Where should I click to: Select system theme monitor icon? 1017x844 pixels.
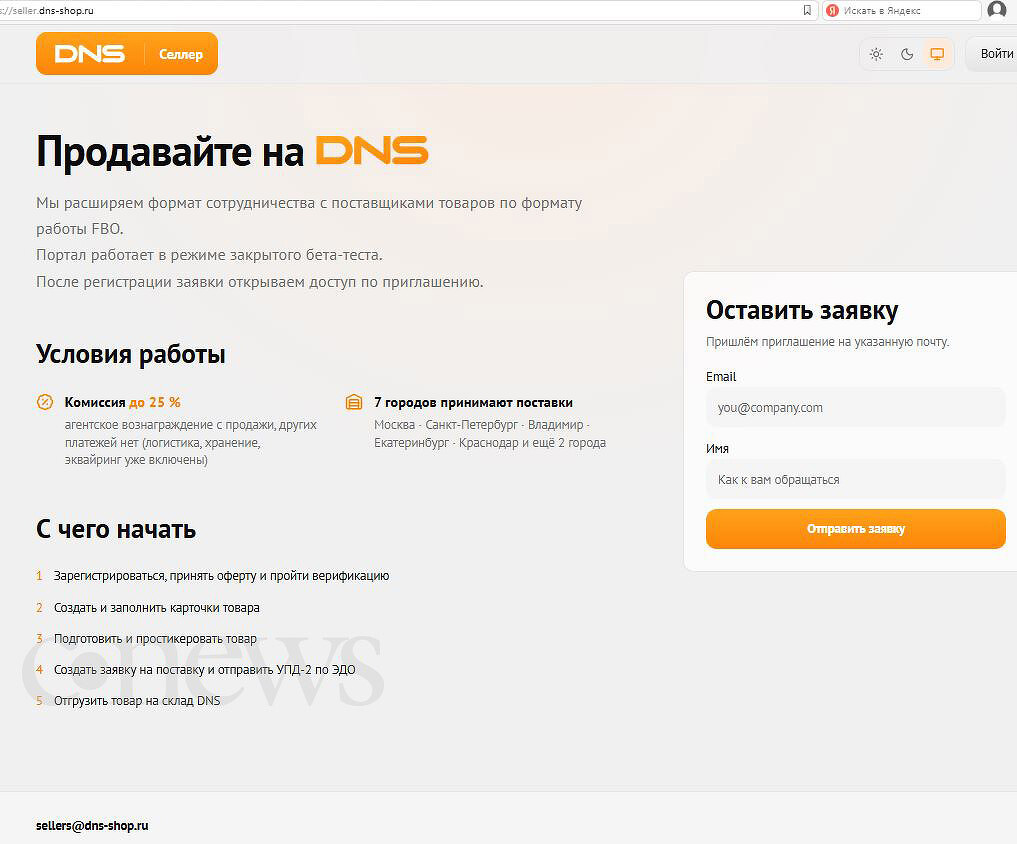(x=937, y=54)
